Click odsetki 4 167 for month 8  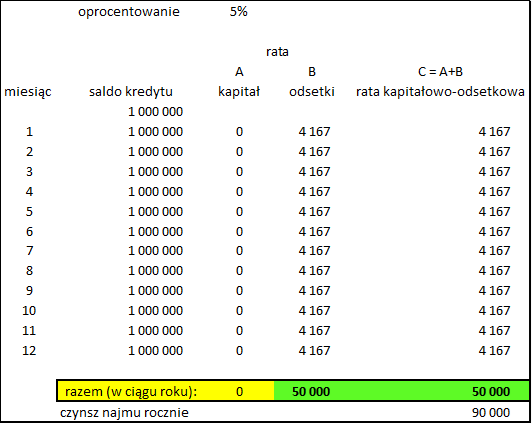[315, 271]
